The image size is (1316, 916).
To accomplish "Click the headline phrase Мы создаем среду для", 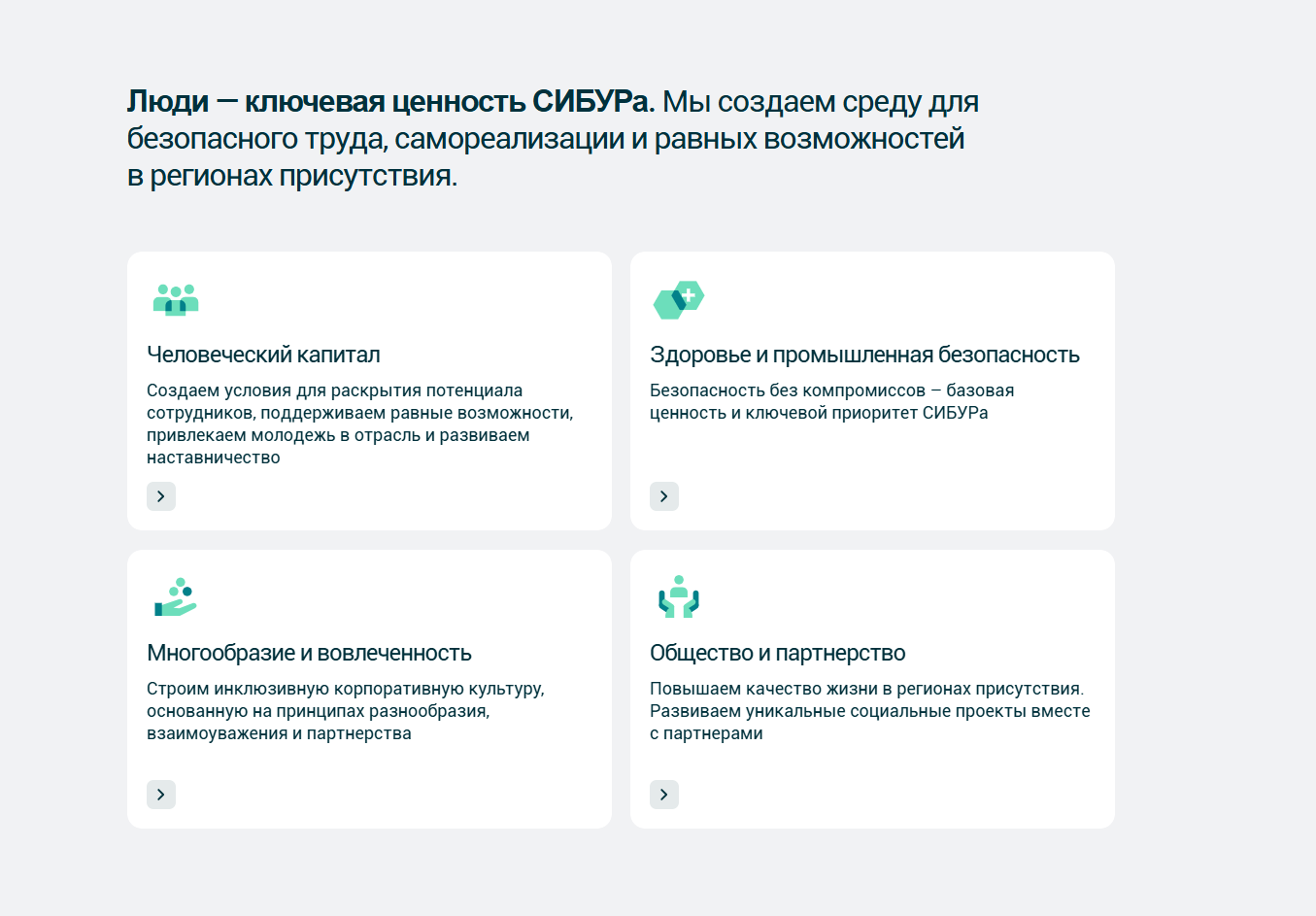I will [x=821, y=101].
